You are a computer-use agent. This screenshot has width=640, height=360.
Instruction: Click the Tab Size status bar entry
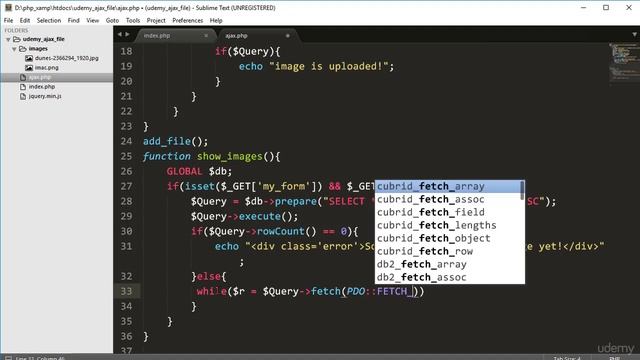[x=567, y=358]
